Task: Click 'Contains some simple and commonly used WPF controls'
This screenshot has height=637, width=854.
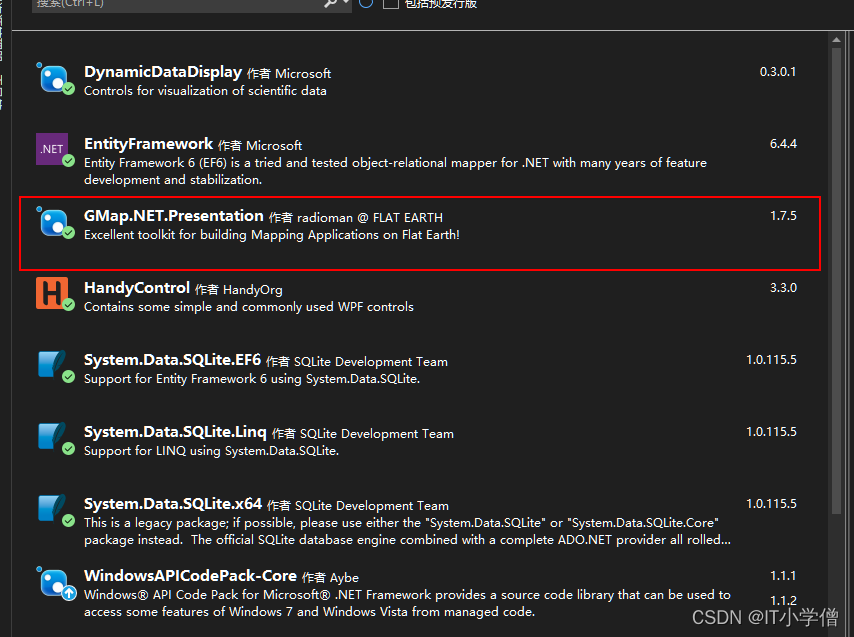Action: tap(249, 307)
